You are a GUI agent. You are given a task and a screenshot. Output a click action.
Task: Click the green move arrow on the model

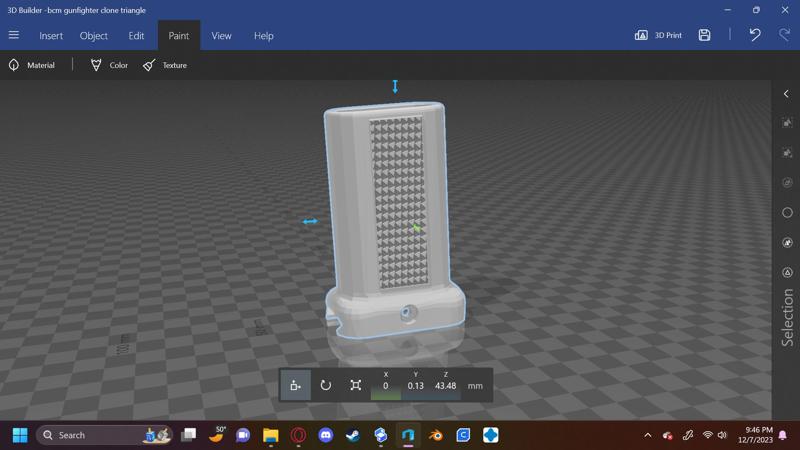click(416, 228)
